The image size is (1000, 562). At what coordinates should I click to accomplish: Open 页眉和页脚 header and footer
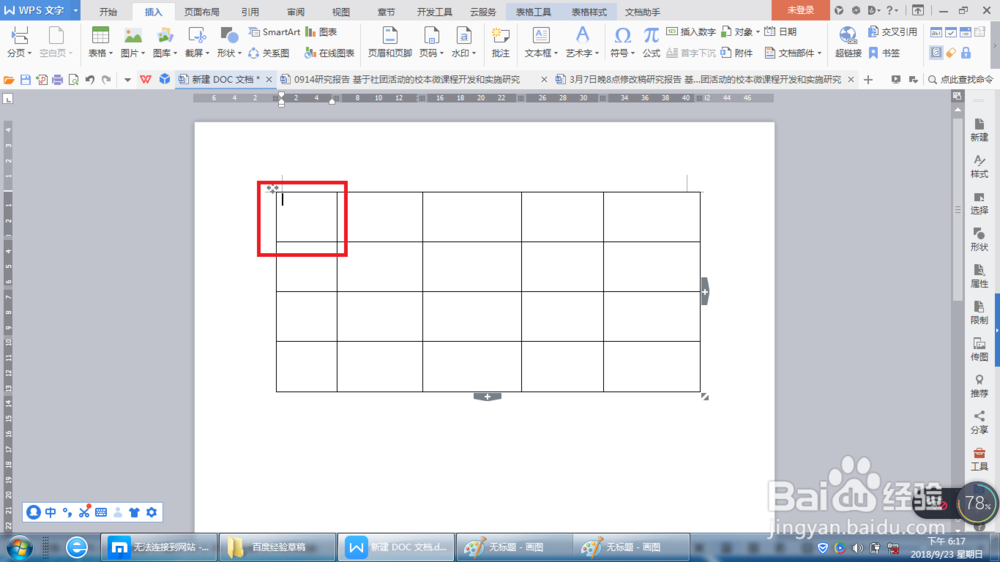click(390, 42)
